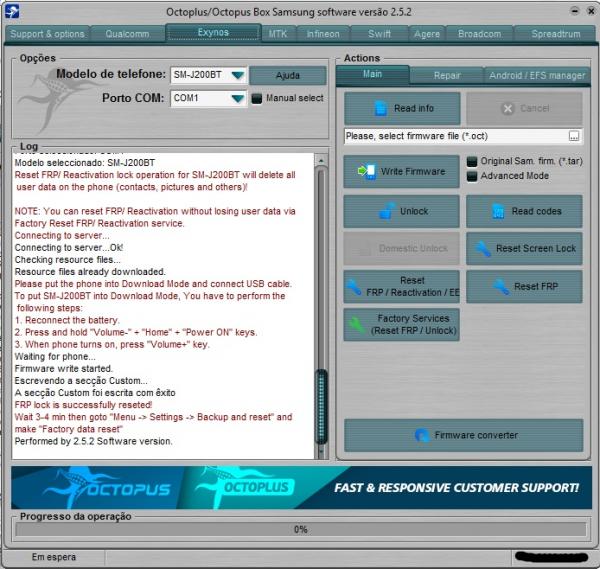This screenshot has width=600, height=569.
Task: Click the Log scroll up arrow
Action: coord(321,160)
